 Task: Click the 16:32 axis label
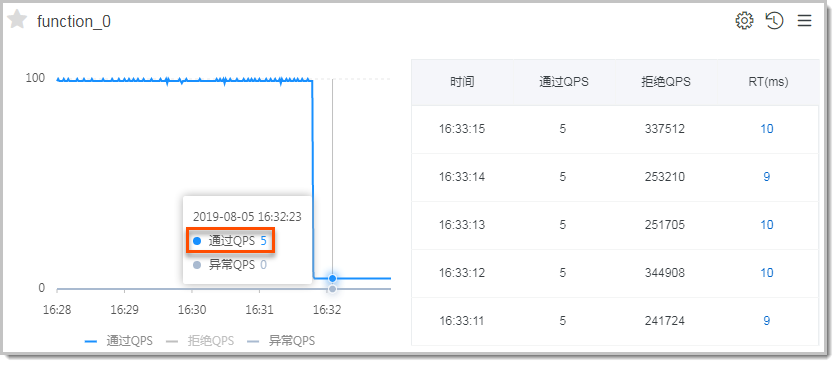point(327,310)
